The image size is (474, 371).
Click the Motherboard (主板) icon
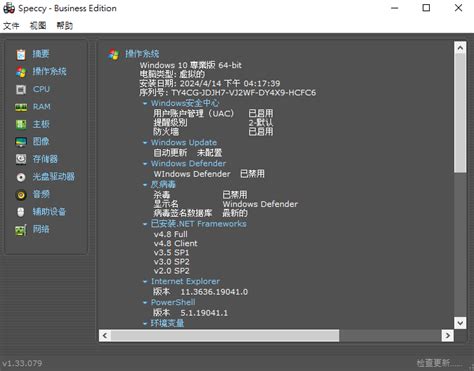[21, 124]
